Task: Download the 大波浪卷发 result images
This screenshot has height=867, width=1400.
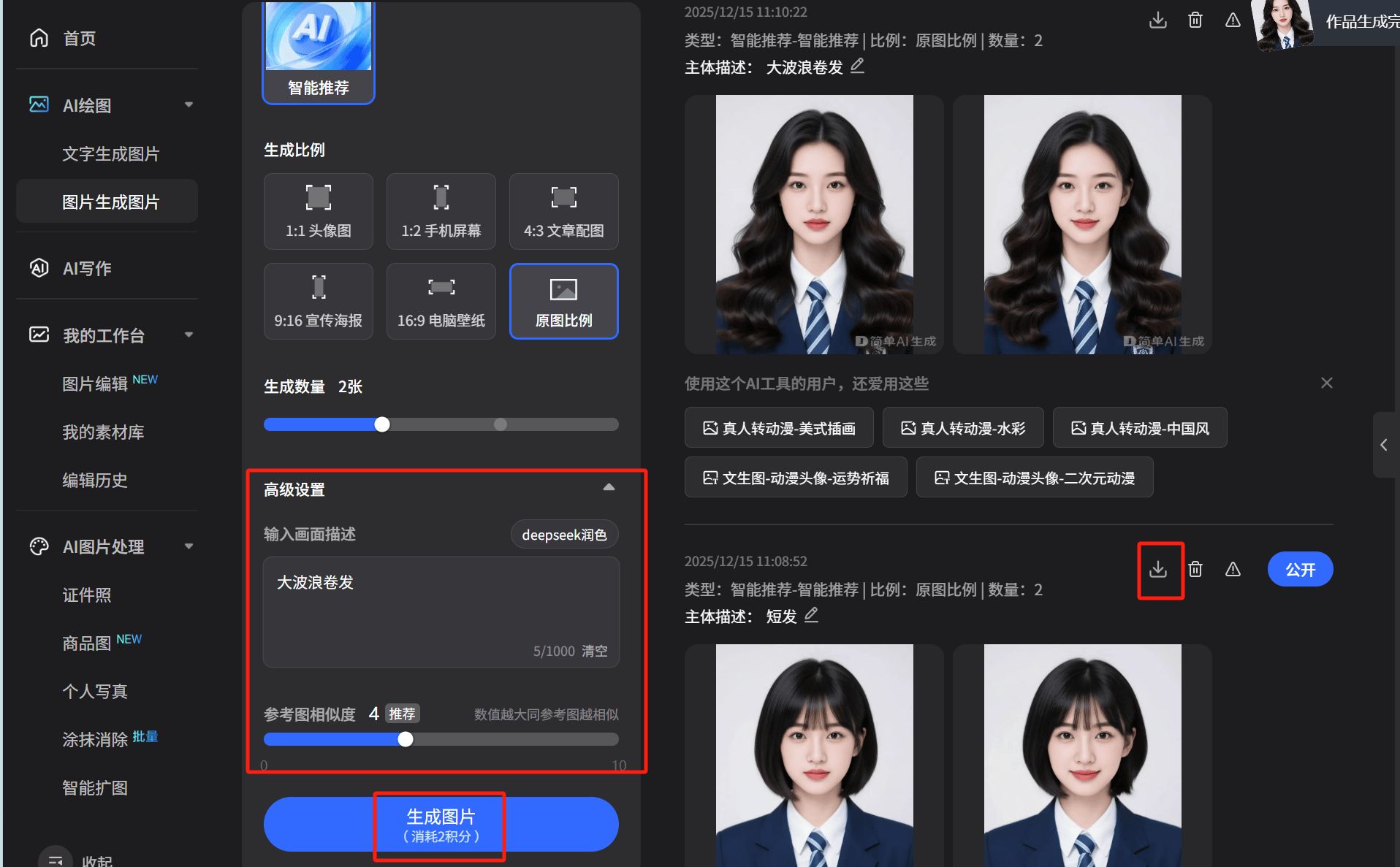Action: [1158, 20]
